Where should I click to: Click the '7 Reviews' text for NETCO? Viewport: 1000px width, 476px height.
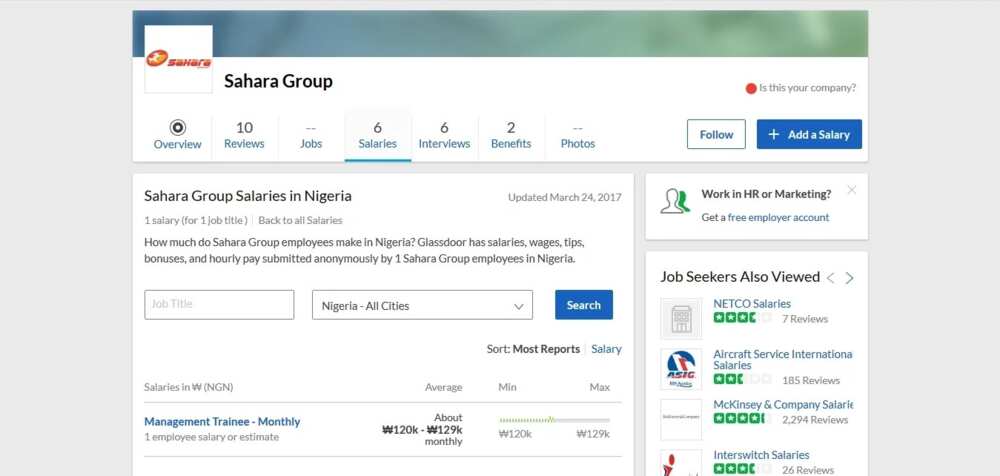(x=805, y=318)
